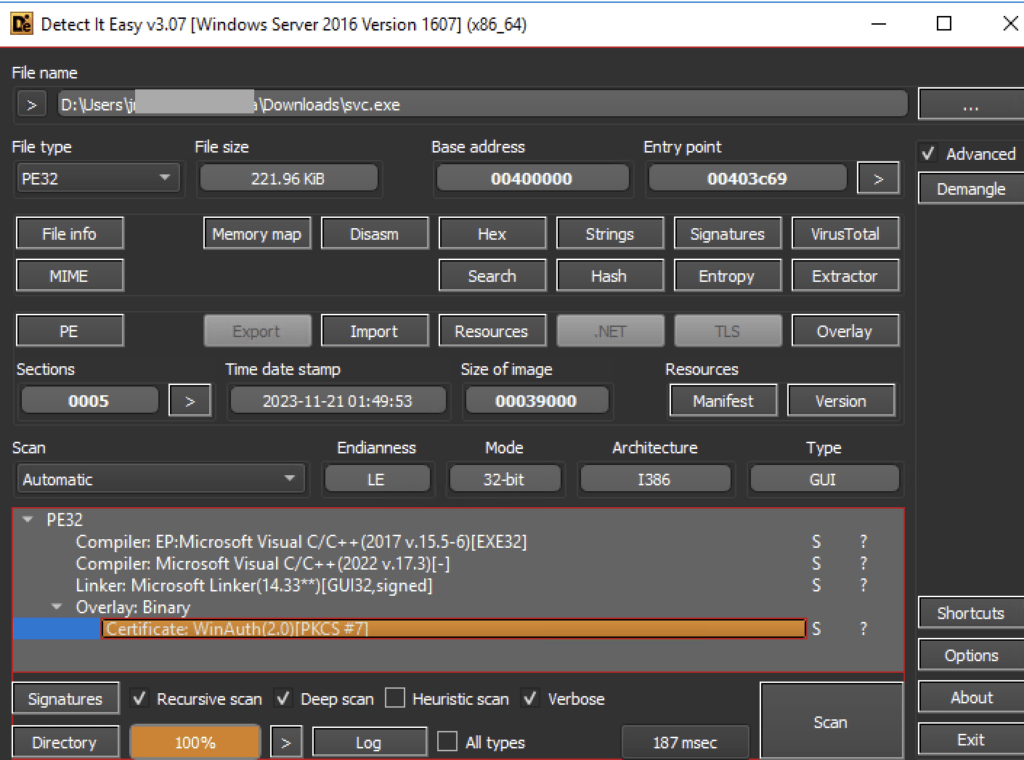Click S marker on Compiler 2022 v.17.3 row
The height and width of the screenshot is (760, 1024).
(x=816, y=563)
